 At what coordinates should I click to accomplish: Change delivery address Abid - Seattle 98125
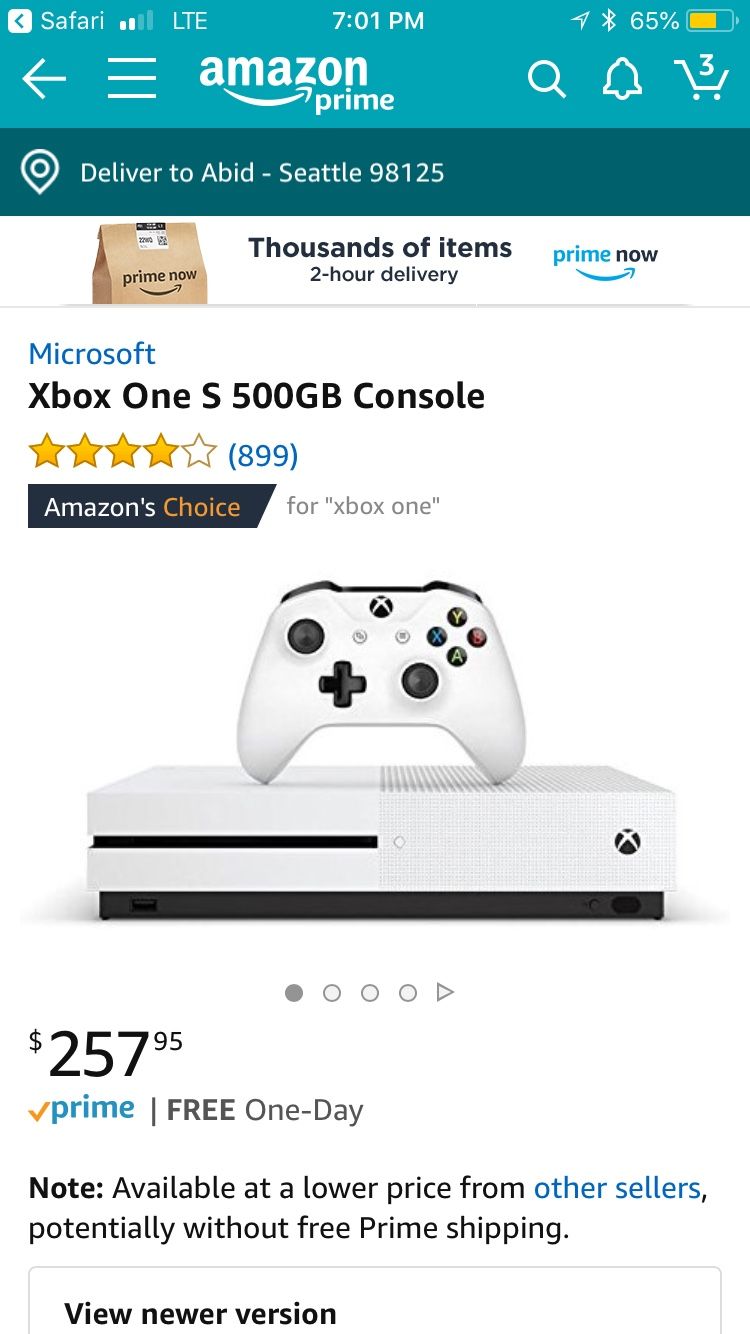tap(262, 172)
